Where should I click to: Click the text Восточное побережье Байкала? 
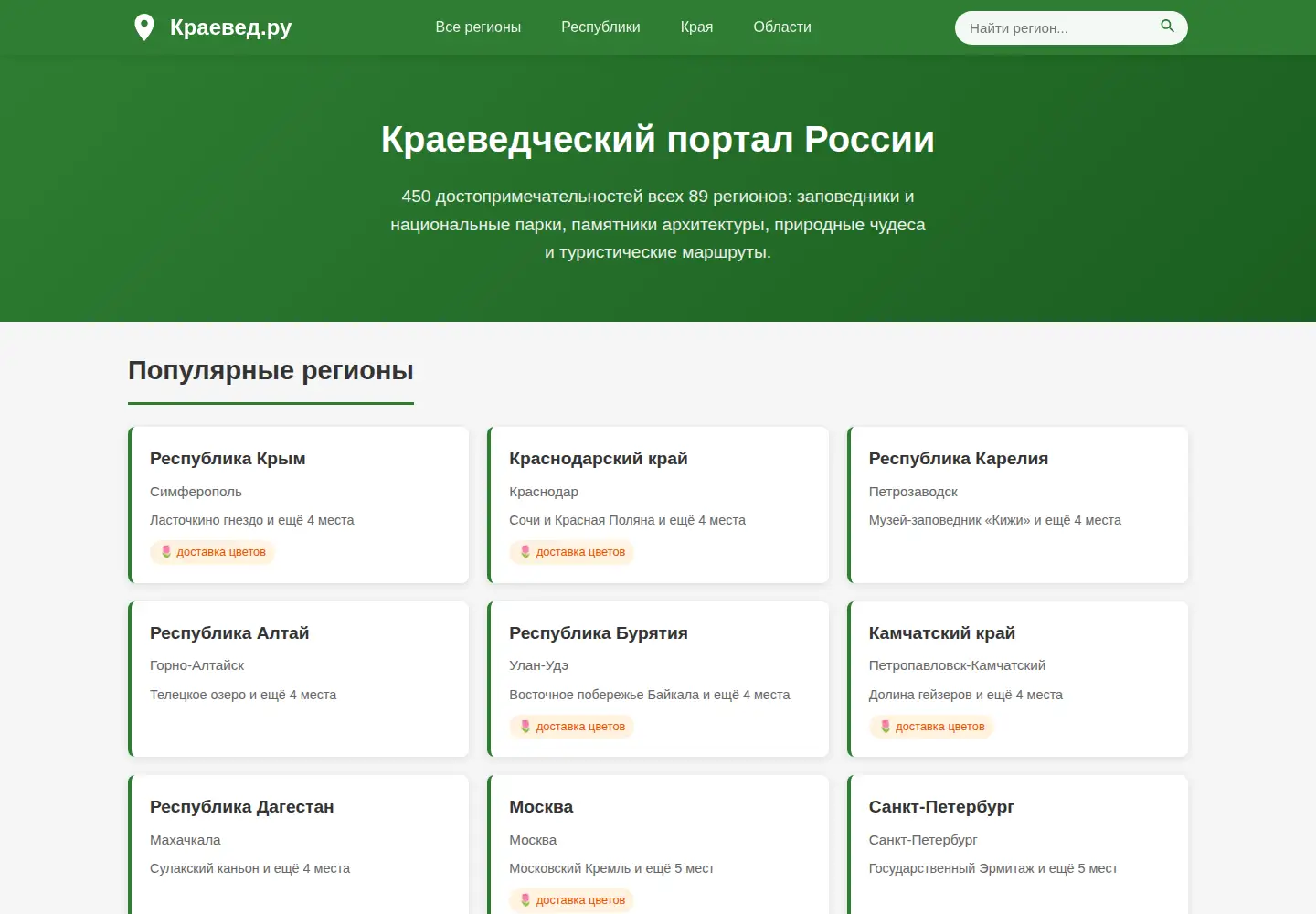[x=604, y=695]
